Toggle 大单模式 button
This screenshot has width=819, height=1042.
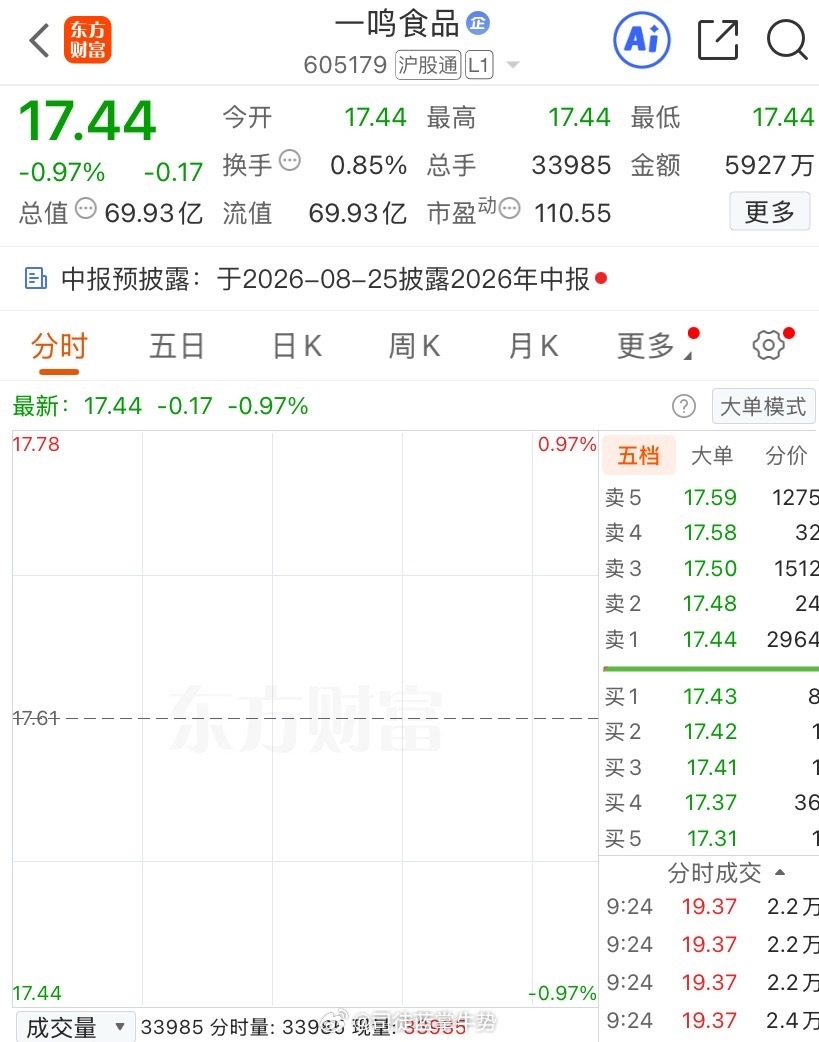tap(763, 406)
